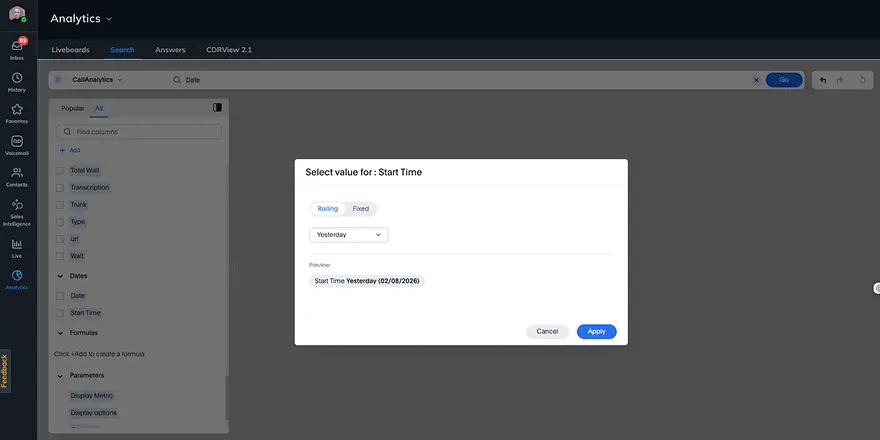Open the Yesterday dropdown

pos(348,235)
